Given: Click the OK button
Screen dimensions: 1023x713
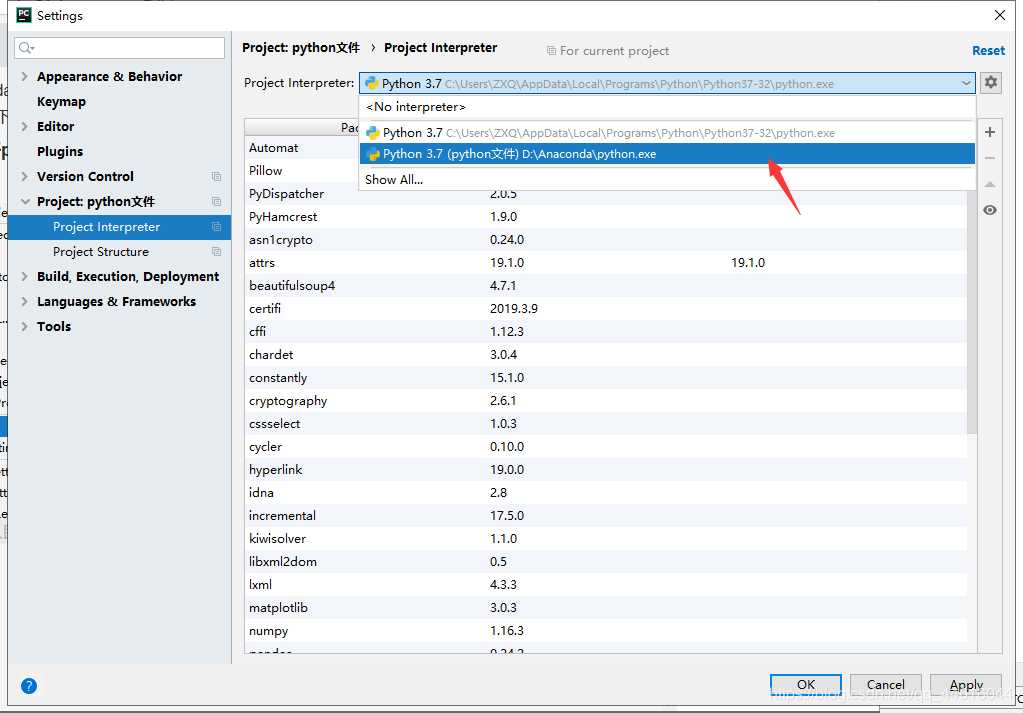Looking at the screenshot, I should pos(806,684).
